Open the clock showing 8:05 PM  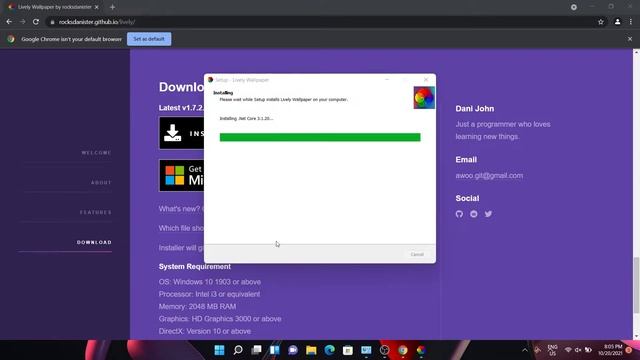(x=611, y=350)
